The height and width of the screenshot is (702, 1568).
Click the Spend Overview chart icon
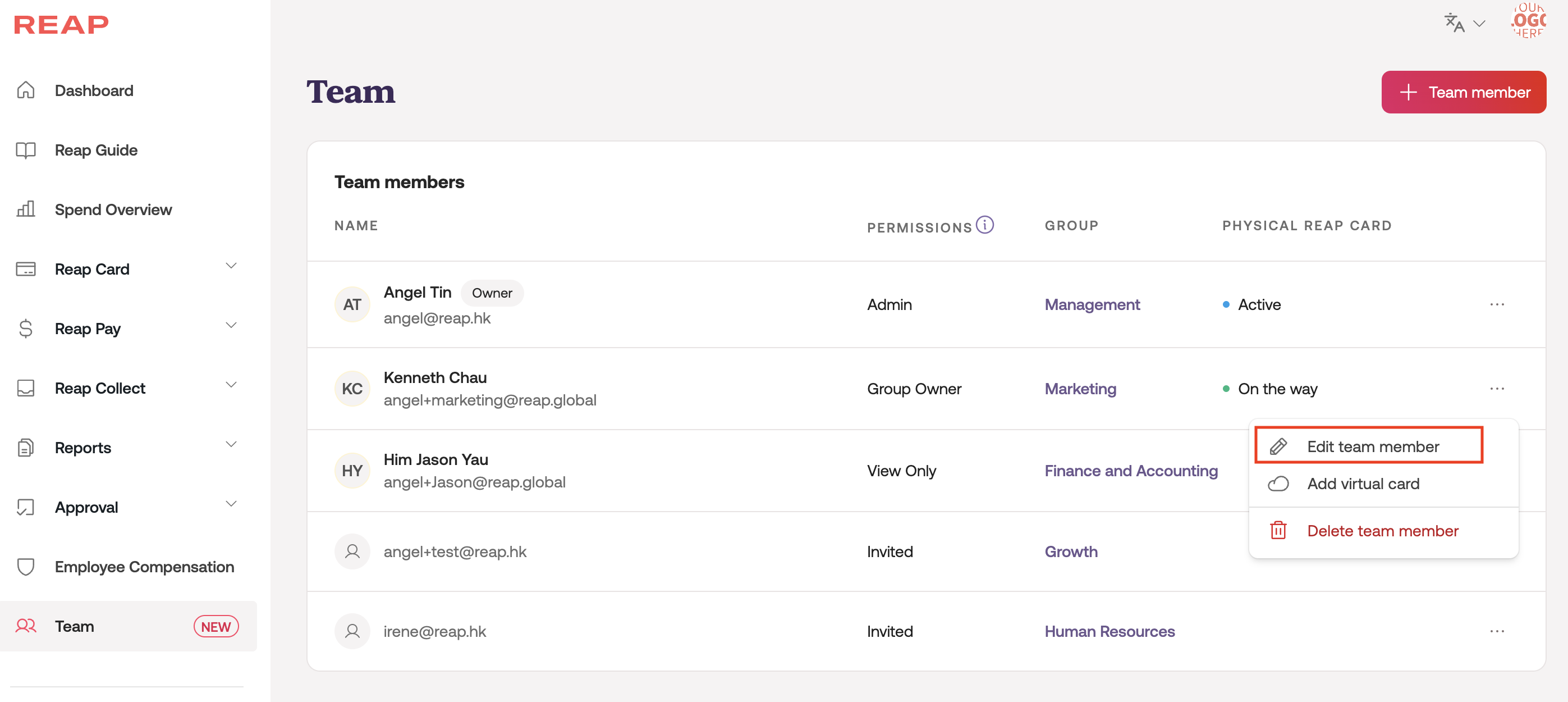[26, 209]
